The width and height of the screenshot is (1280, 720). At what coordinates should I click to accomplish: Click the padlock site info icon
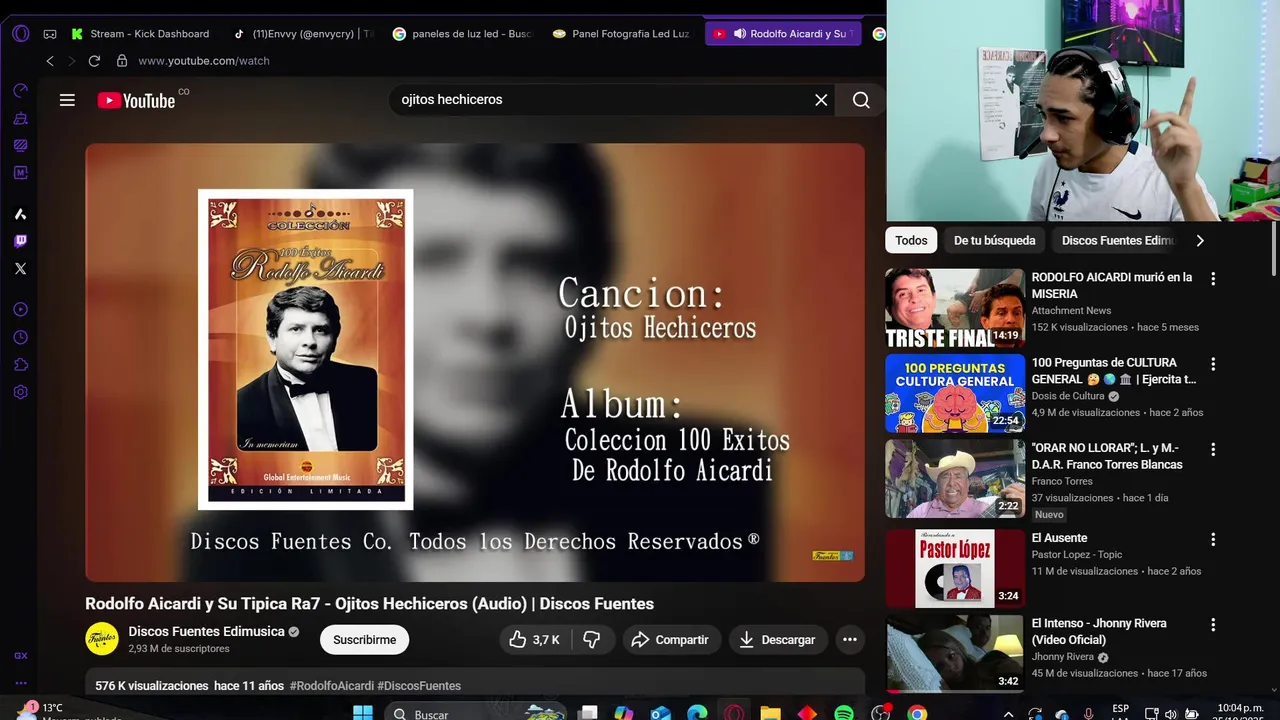pyautogui.click(x=122, y=61)
